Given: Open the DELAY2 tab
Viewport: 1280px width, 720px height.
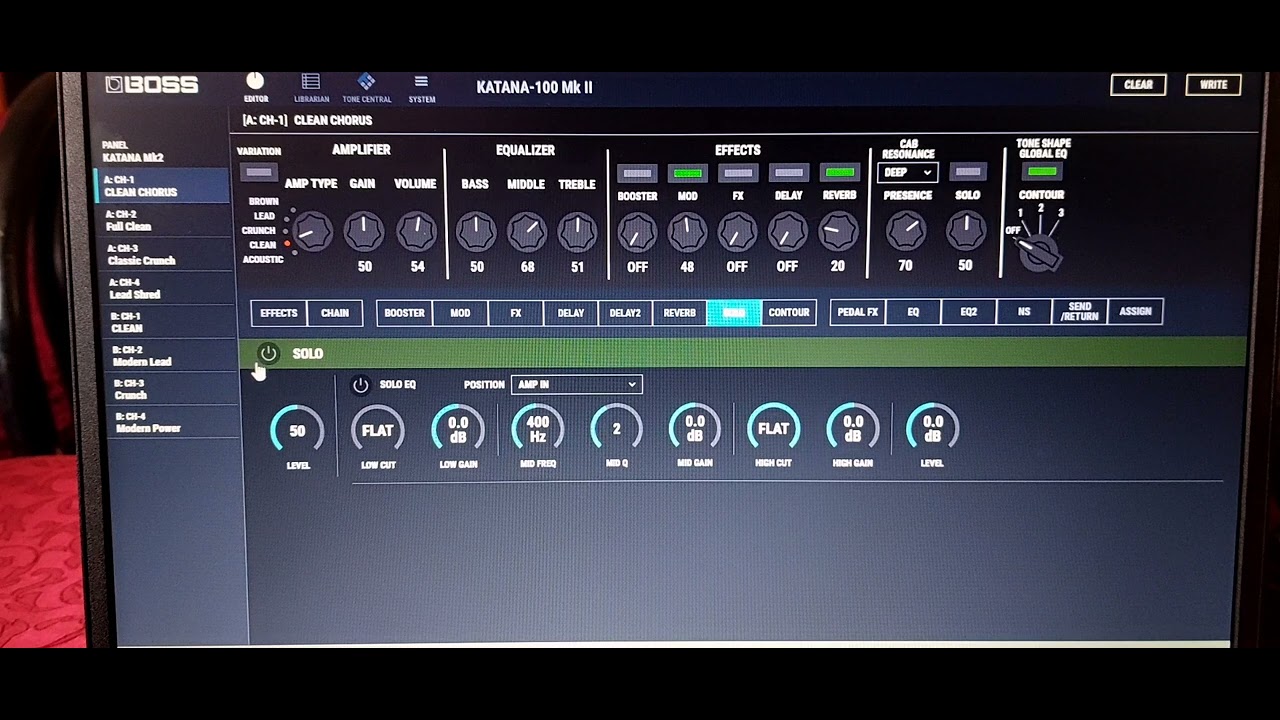Looking at the screenshot, I should pos(625,313).
